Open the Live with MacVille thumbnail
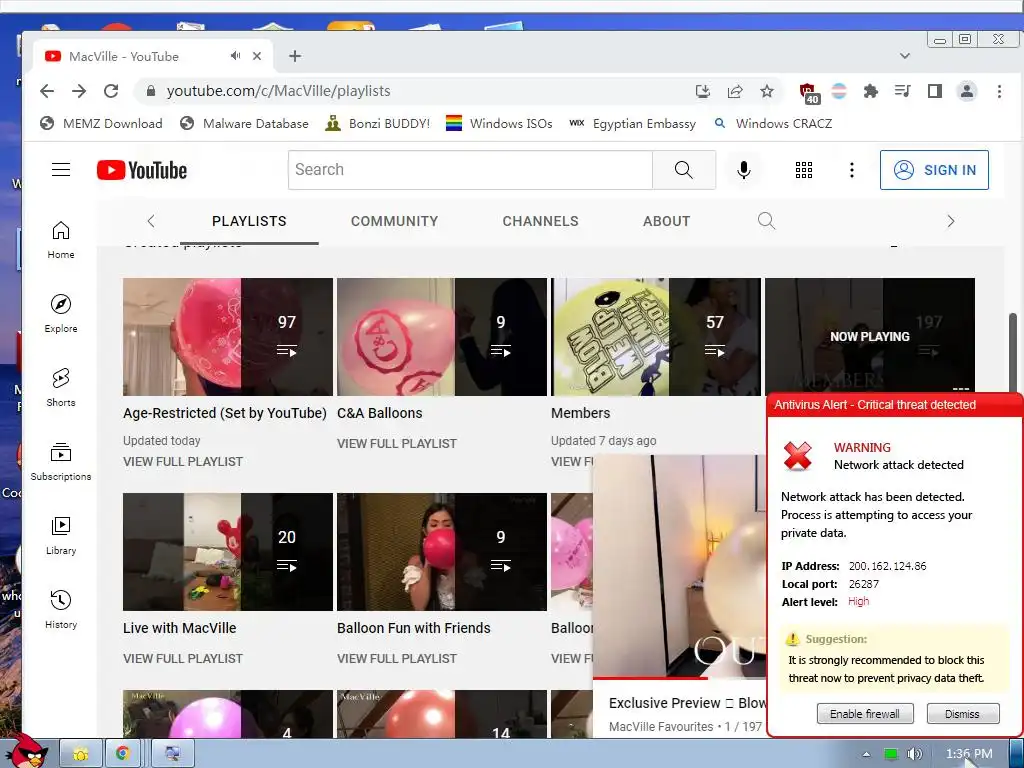 [x=228, y=552]
